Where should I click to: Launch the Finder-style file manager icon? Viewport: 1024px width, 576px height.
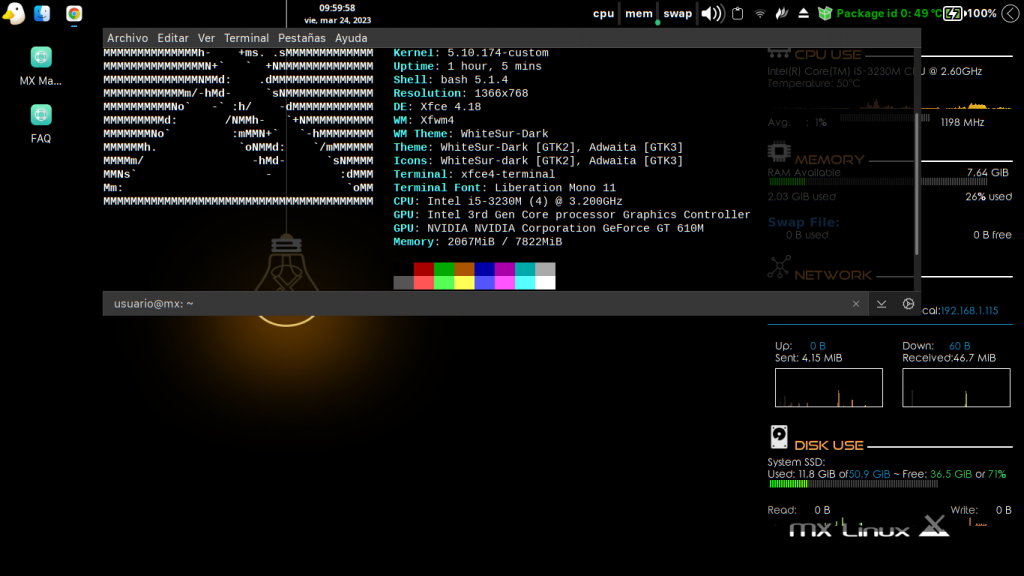click(43, 13)
